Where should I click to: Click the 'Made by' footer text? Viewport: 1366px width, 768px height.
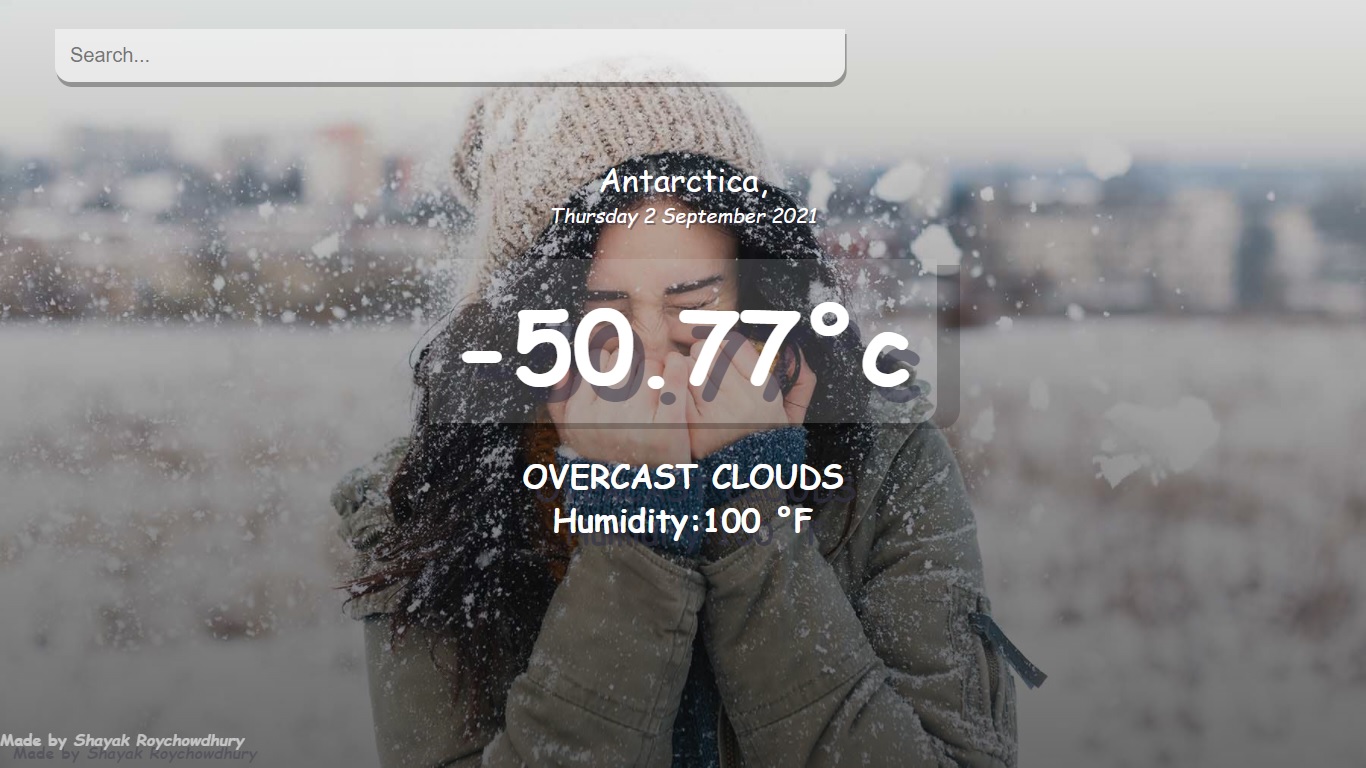pos(34,741)
